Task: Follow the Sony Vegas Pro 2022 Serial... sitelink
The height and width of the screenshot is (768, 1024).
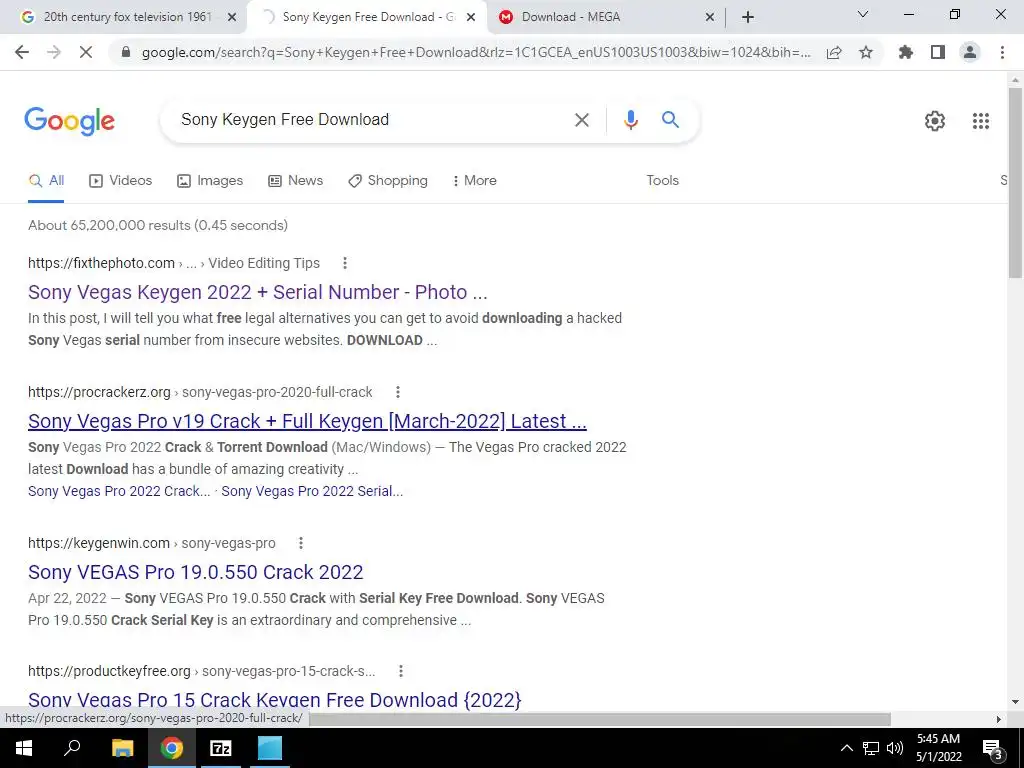Action: coord(312,491)
